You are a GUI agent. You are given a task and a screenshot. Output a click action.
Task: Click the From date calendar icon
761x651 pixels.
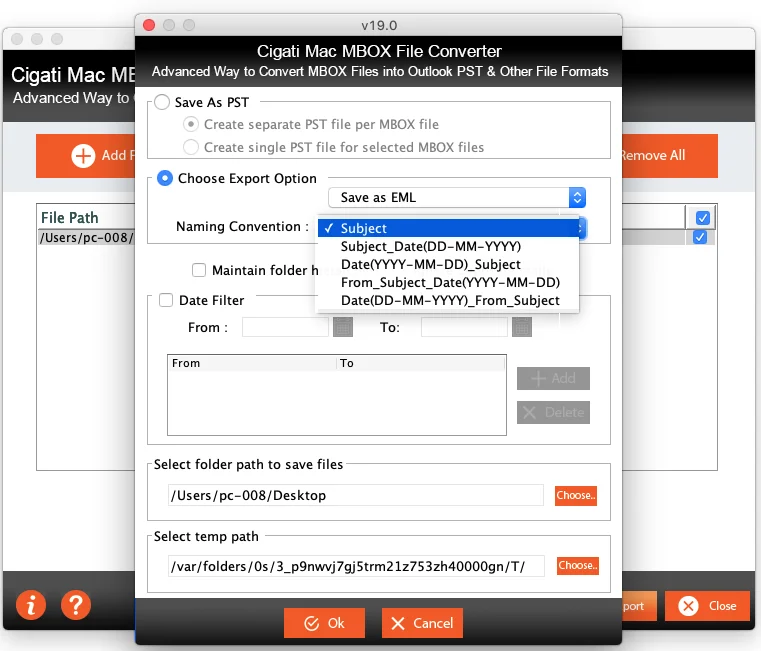point(343,327)
